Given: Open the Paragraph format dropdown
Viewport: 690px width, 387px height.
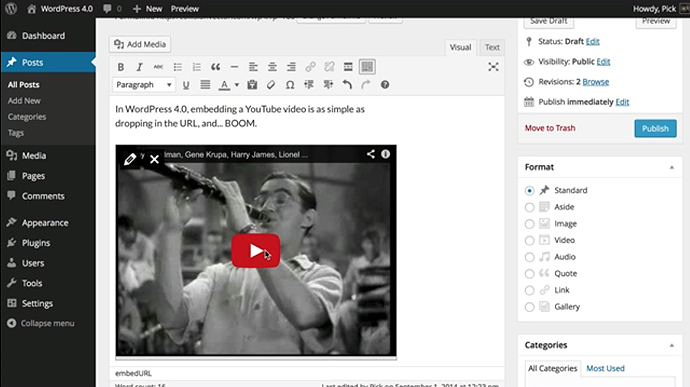Looking at the screenshot, I should click(144, 85).
